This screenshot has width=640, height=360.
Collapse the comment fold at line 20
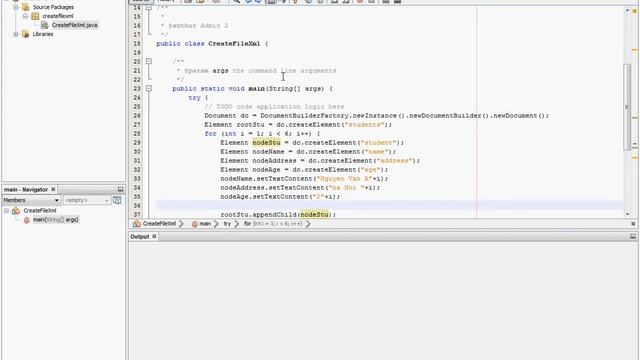pyautogui.click(x=149, y=61)
